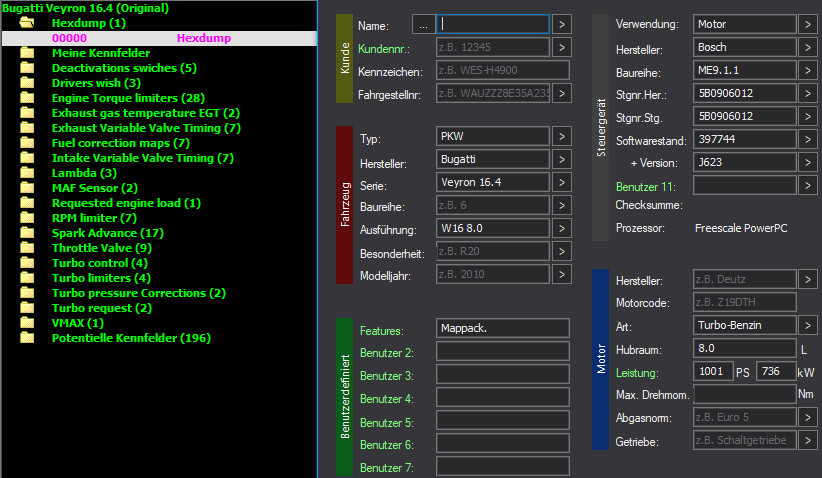
Task: Click the Drivers wish folder icon
Action: pyautogui.click(x=27, y=83)
